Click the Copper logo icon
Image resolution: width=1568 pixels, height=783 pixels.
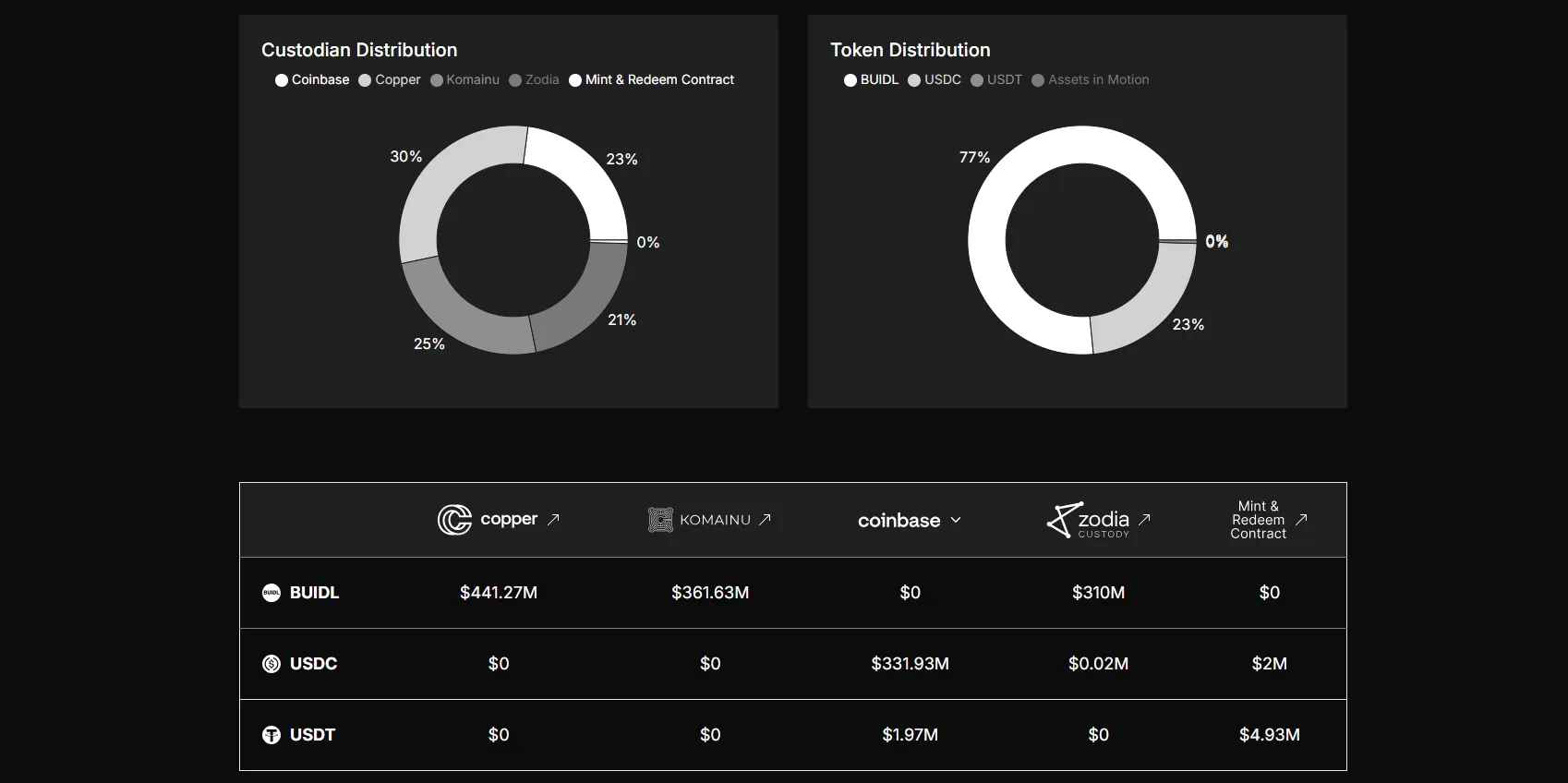click(454, 520)
